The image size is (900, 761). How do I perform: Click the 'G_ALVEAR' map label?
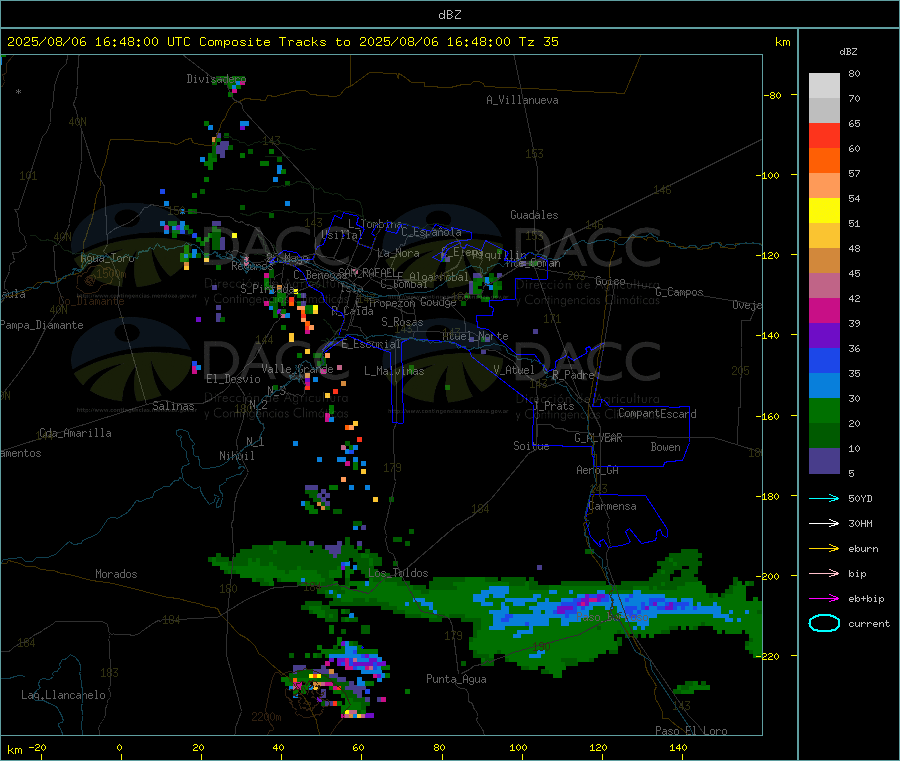pos(598,438)
